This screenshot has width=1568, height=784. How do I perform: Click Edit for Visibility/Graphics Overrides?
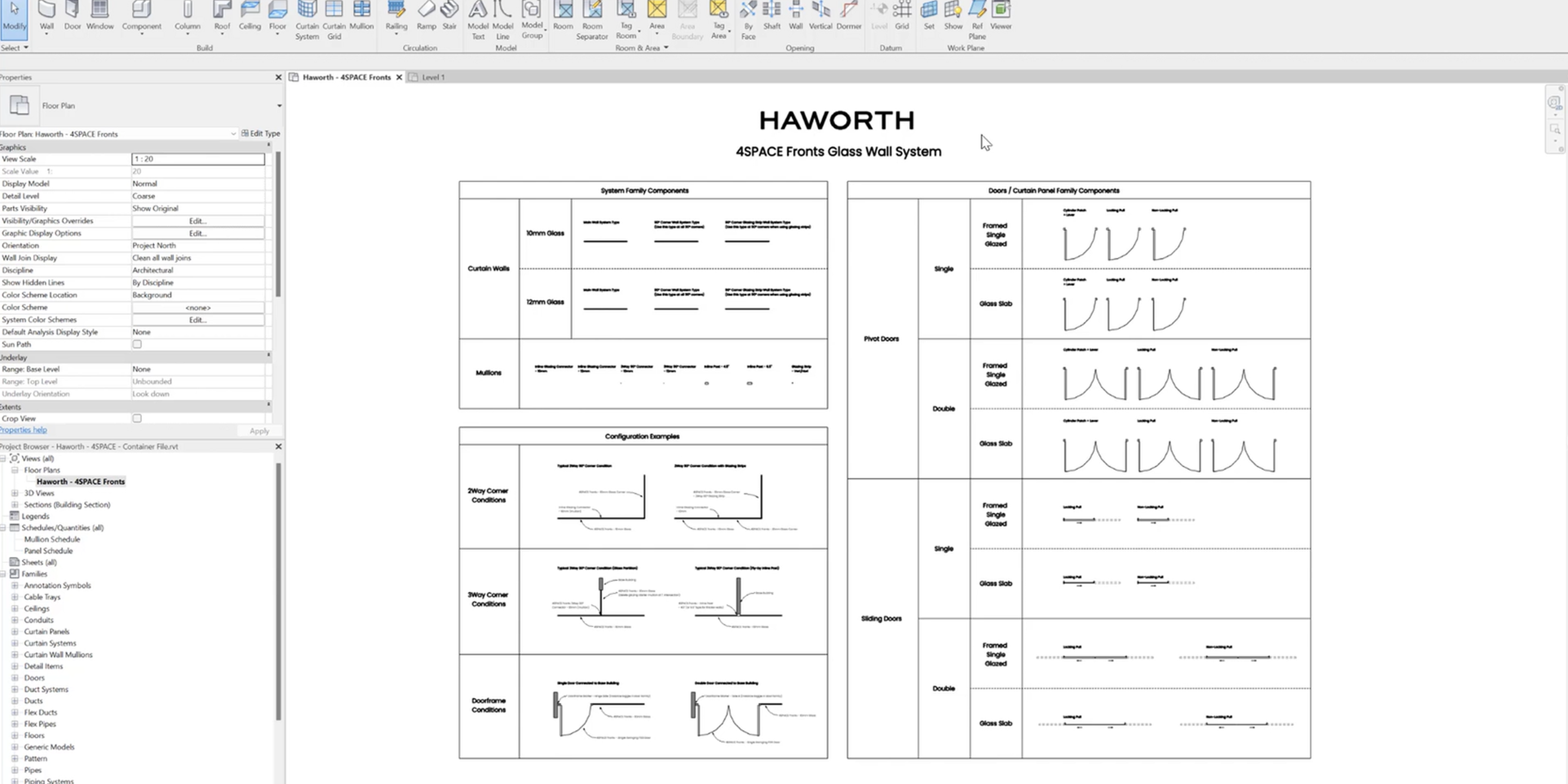tap(198, 221)
